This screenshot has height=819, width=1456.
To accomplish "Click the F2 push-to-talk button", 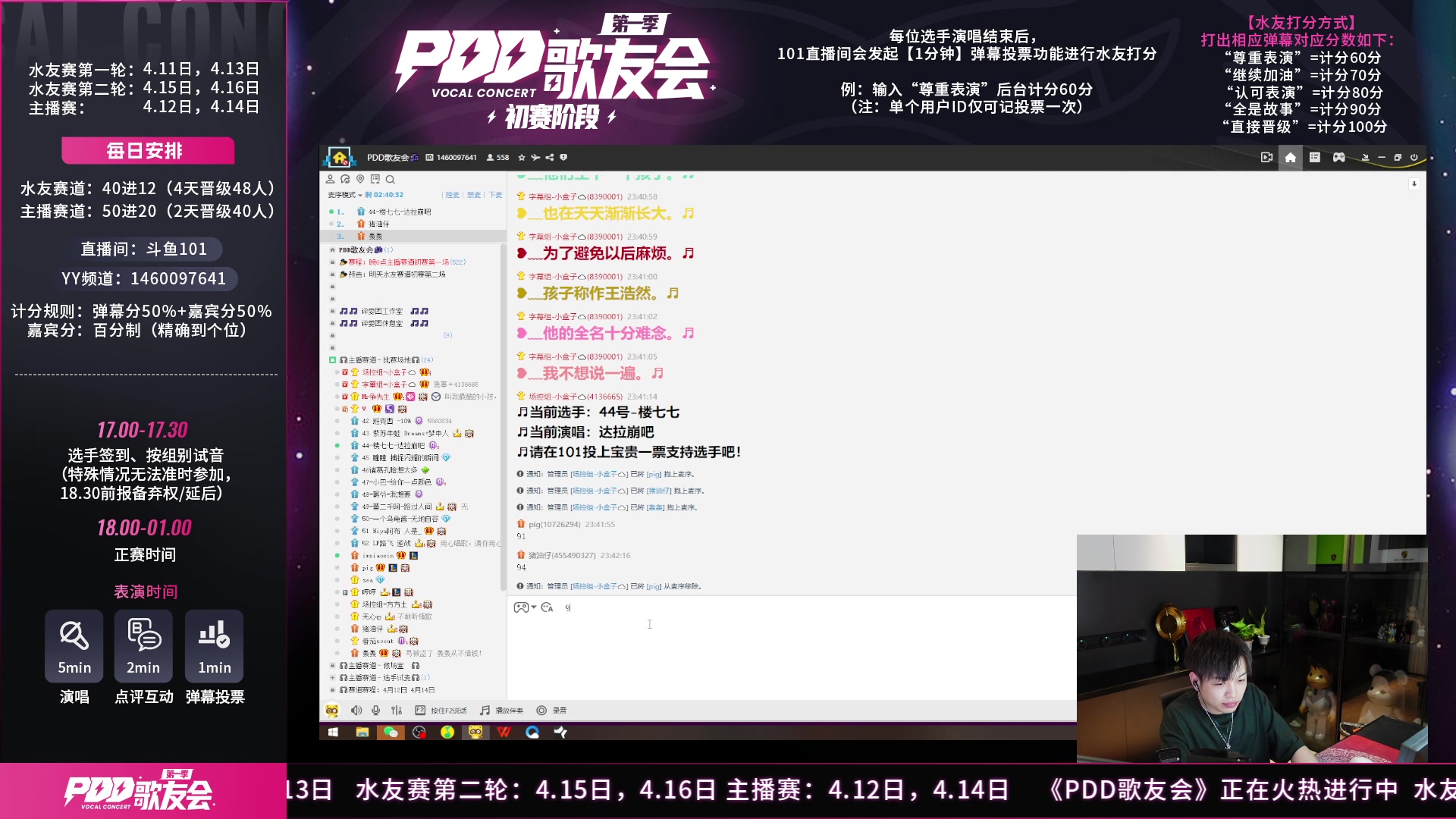I will 441,711.
